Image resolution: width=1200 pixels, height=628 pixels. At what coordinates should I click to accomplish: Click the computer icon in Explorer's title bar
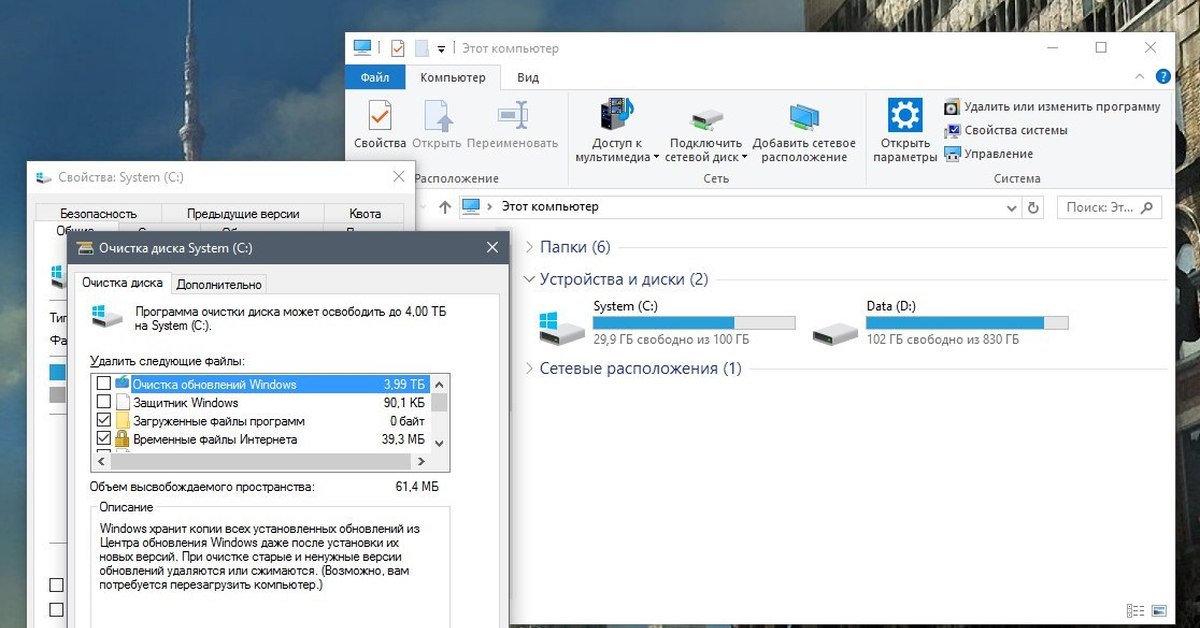click(362, 48)
